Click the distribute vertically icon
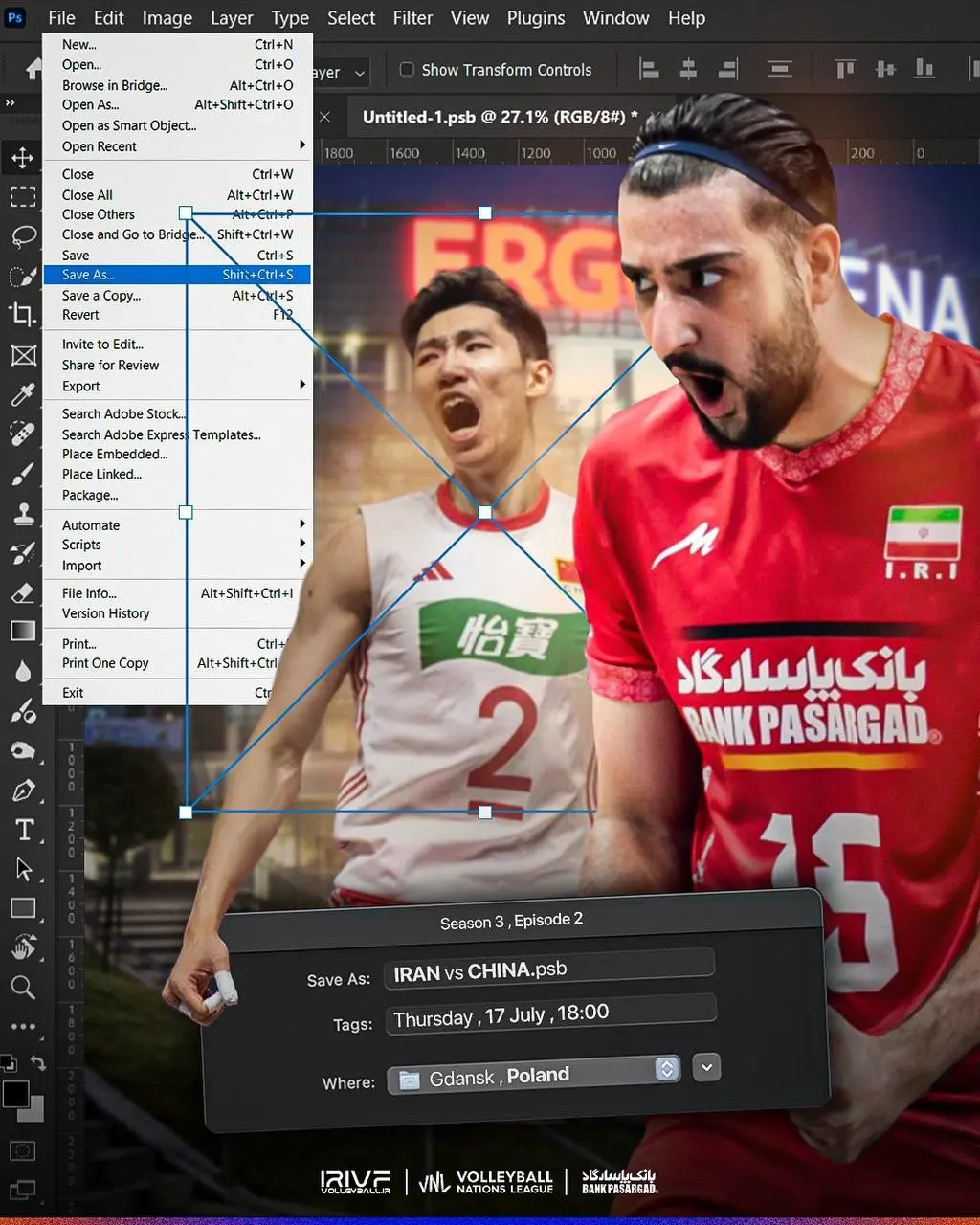The height and width of the screenshot is (1225, 980). tap(780, 69)
